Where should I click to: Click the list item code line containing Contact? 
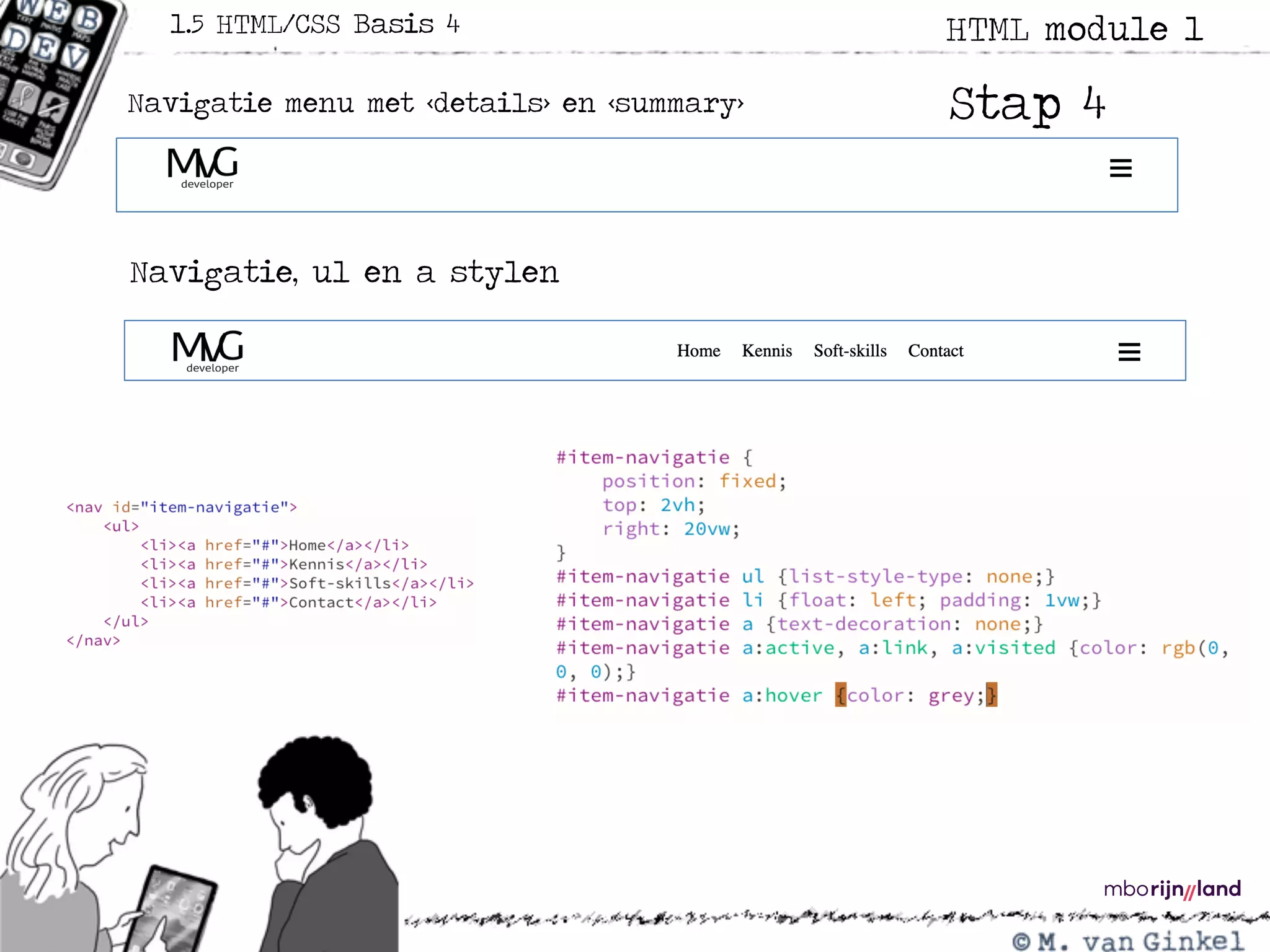[x=288, y=602]
